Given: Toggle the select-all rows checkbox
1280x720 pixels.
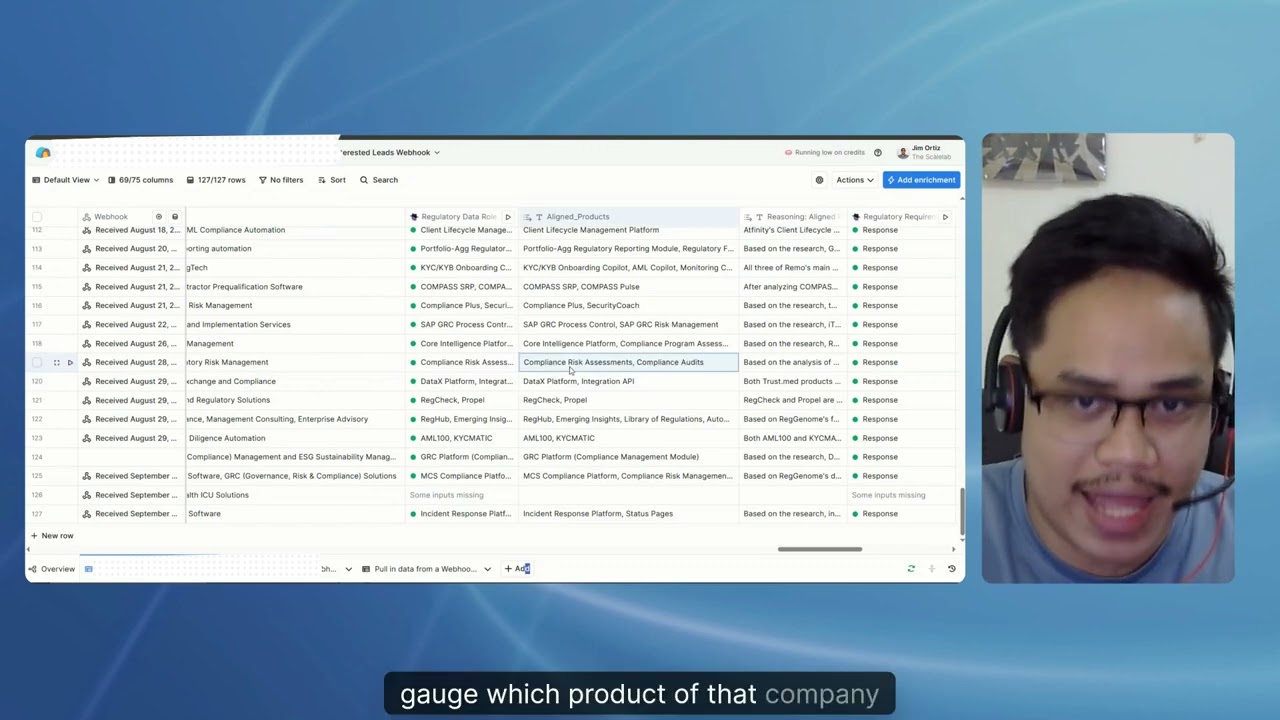Looking at the screenshot, I should coord(37,217).
